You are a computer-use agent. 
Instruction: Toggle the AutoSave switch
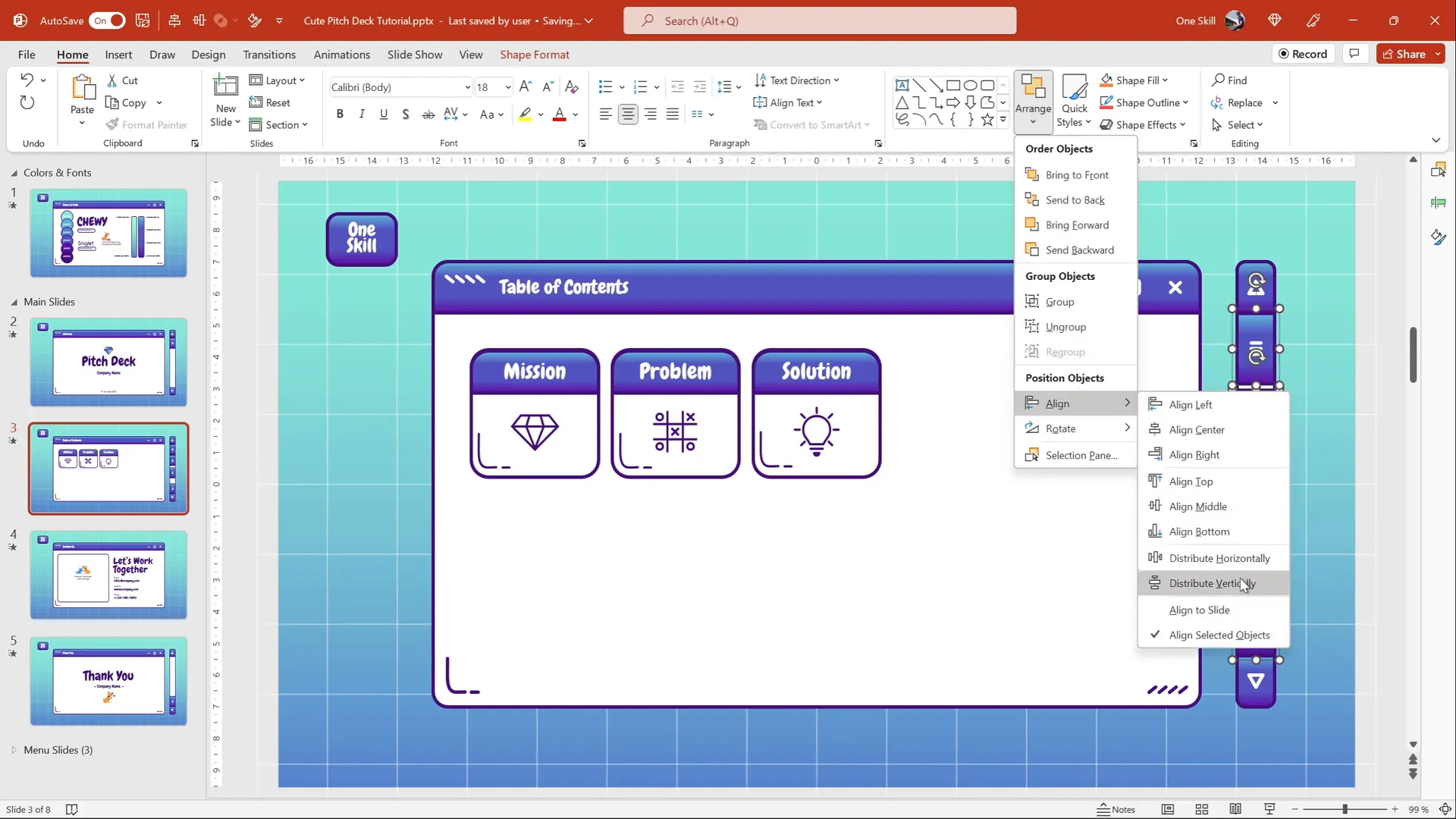coord(107,20)
